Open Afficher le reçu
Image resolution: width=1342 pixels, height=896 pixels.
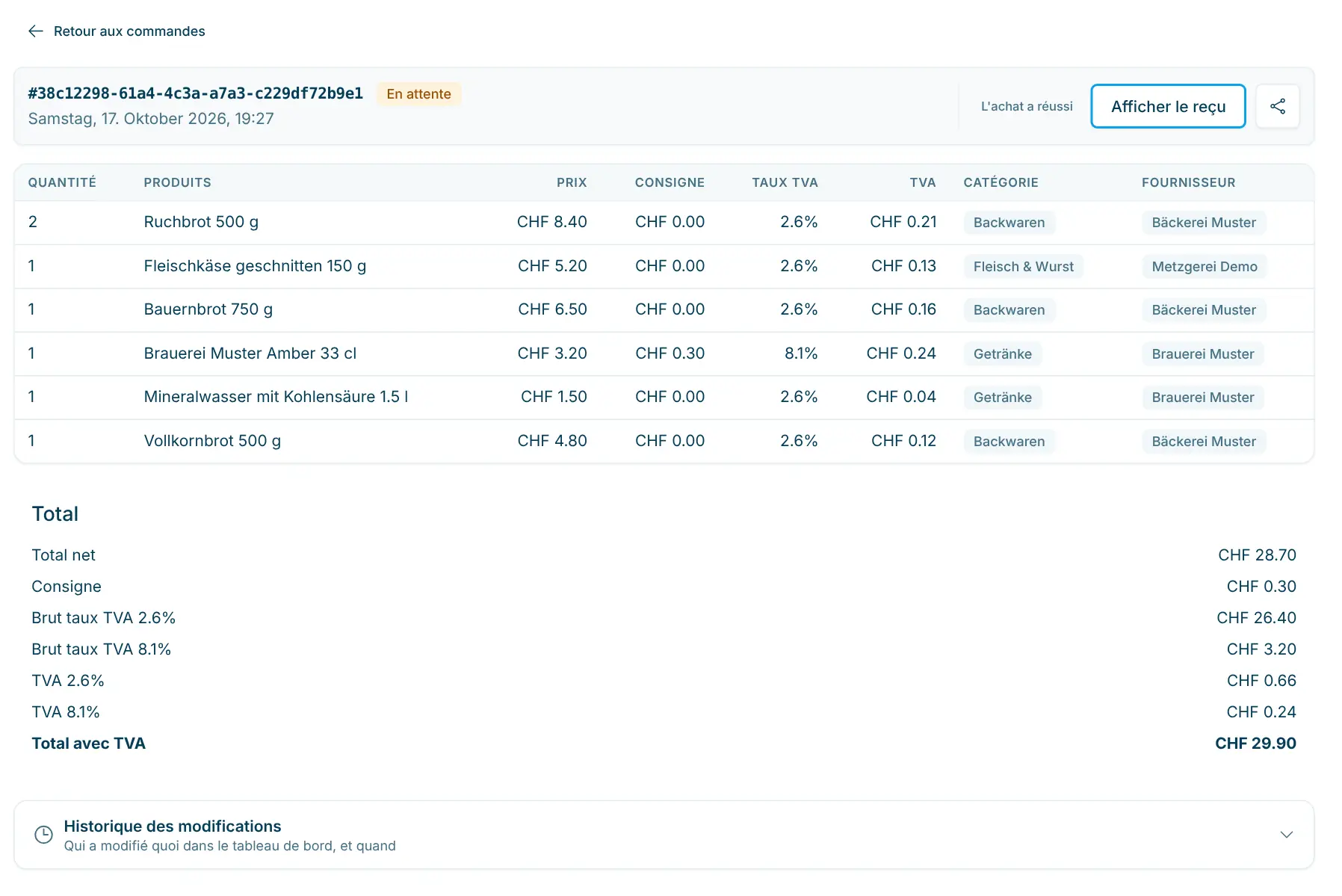1168,106
